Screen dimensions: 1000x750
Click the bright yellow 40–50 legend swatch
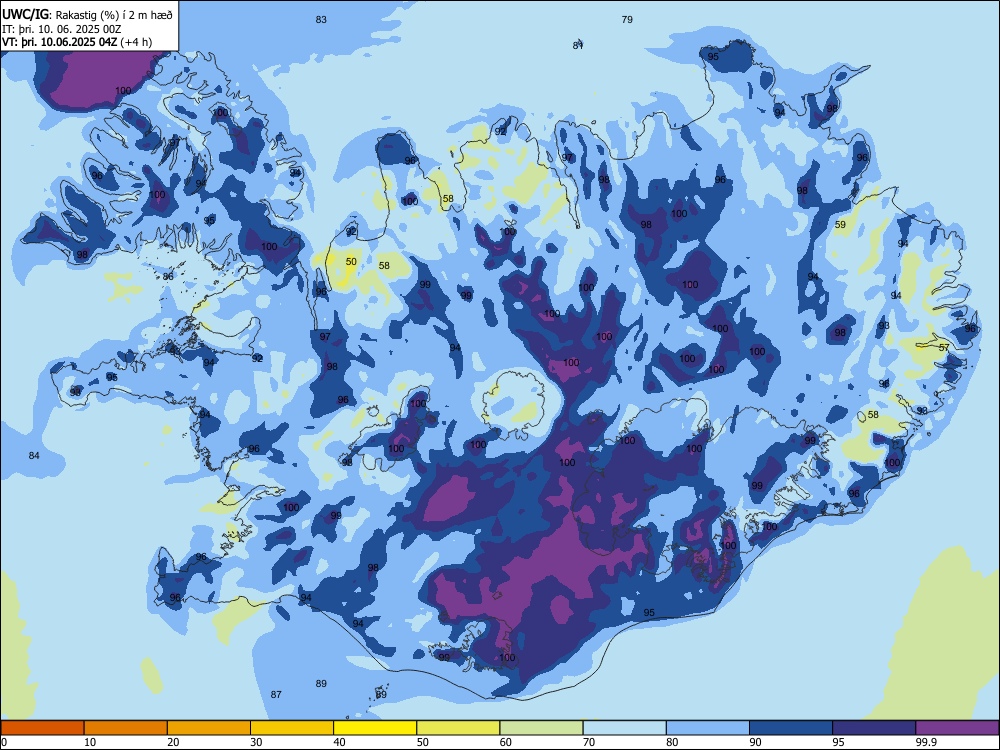(375, 728)
